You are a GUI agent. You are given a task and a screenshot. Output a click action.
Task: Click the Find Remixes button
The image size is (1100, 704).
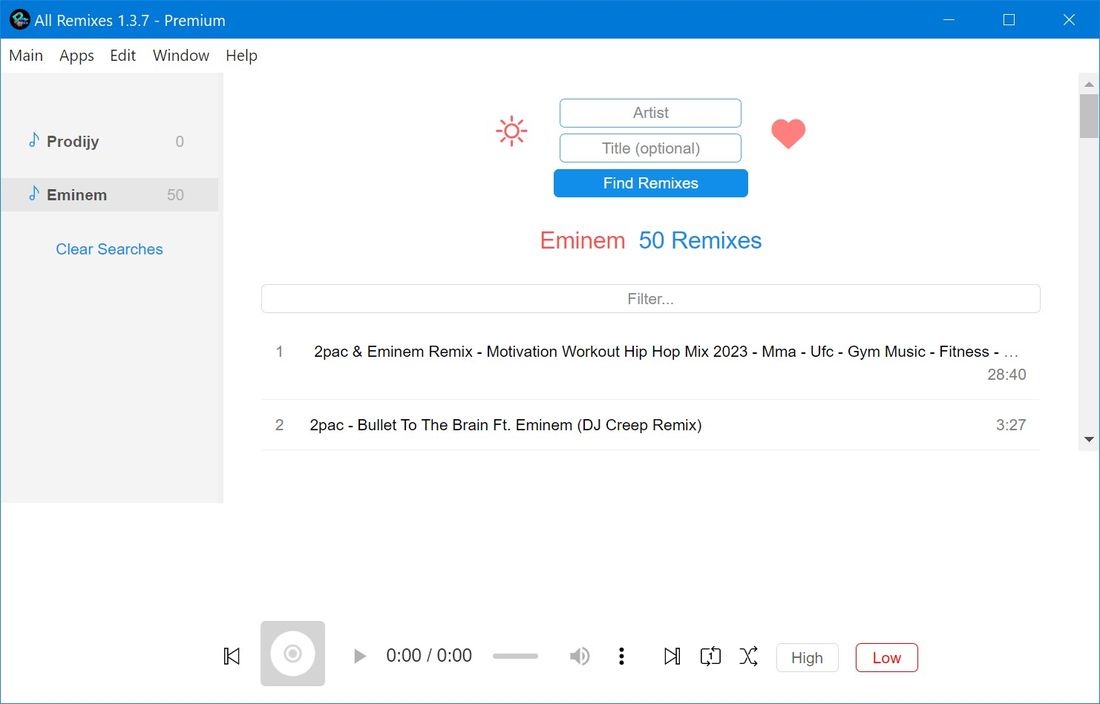click(650, 183)
